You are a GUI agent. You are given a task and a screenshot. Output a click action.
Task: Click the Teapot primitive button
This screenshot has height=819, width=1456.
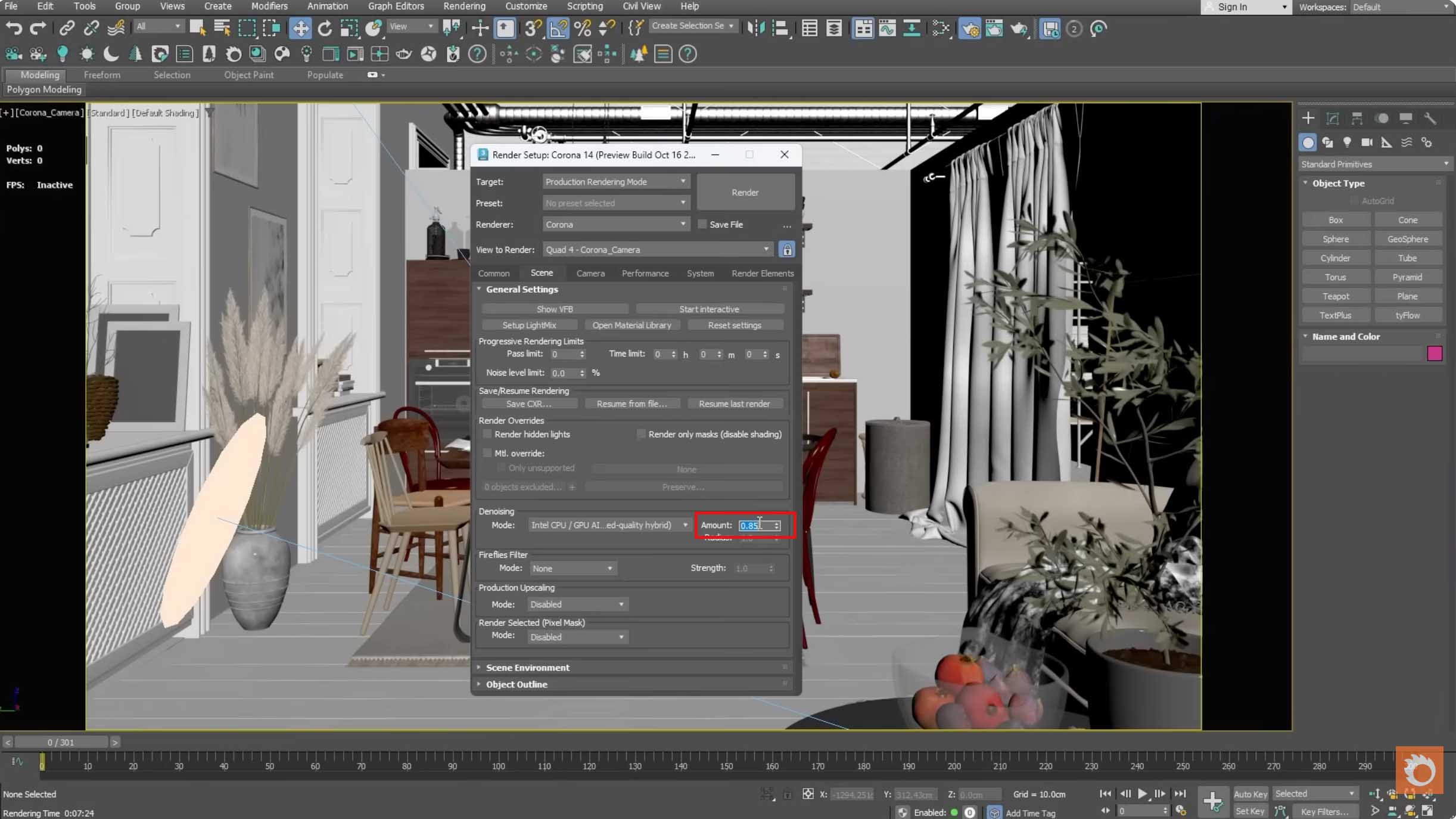pyautogui.click(x=1336, y=296)
